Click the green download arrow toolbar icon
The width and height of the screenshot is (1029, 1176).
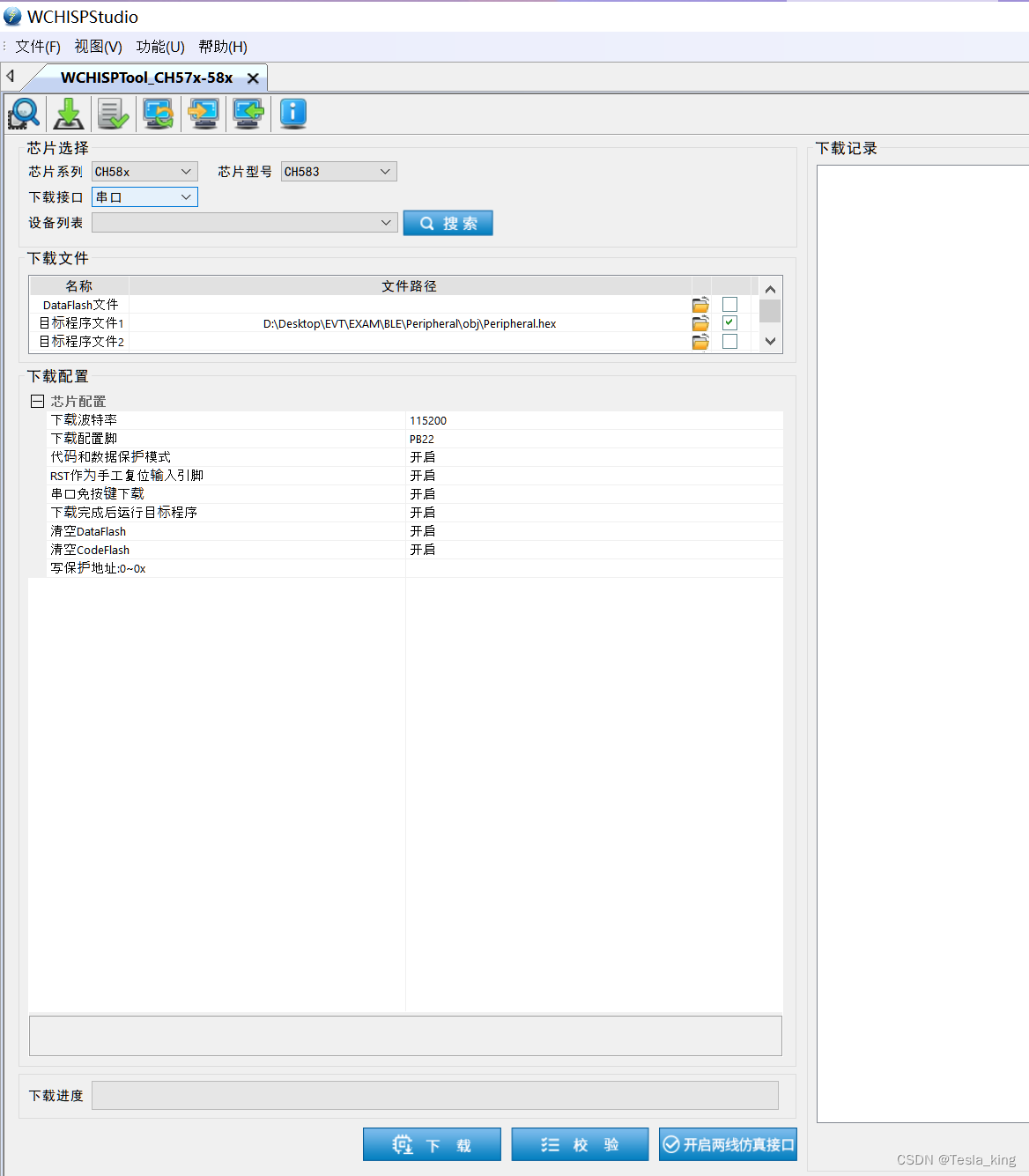point(69,114)
